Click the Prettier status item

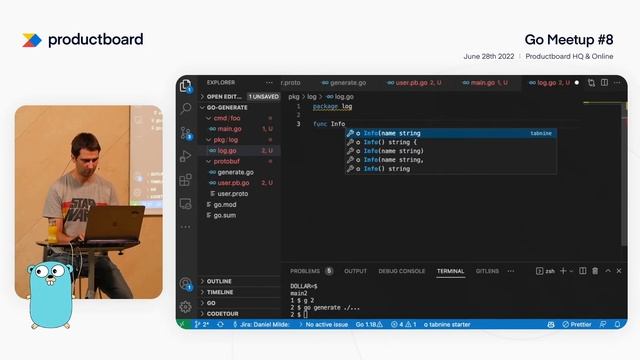[x=577, y=324]
